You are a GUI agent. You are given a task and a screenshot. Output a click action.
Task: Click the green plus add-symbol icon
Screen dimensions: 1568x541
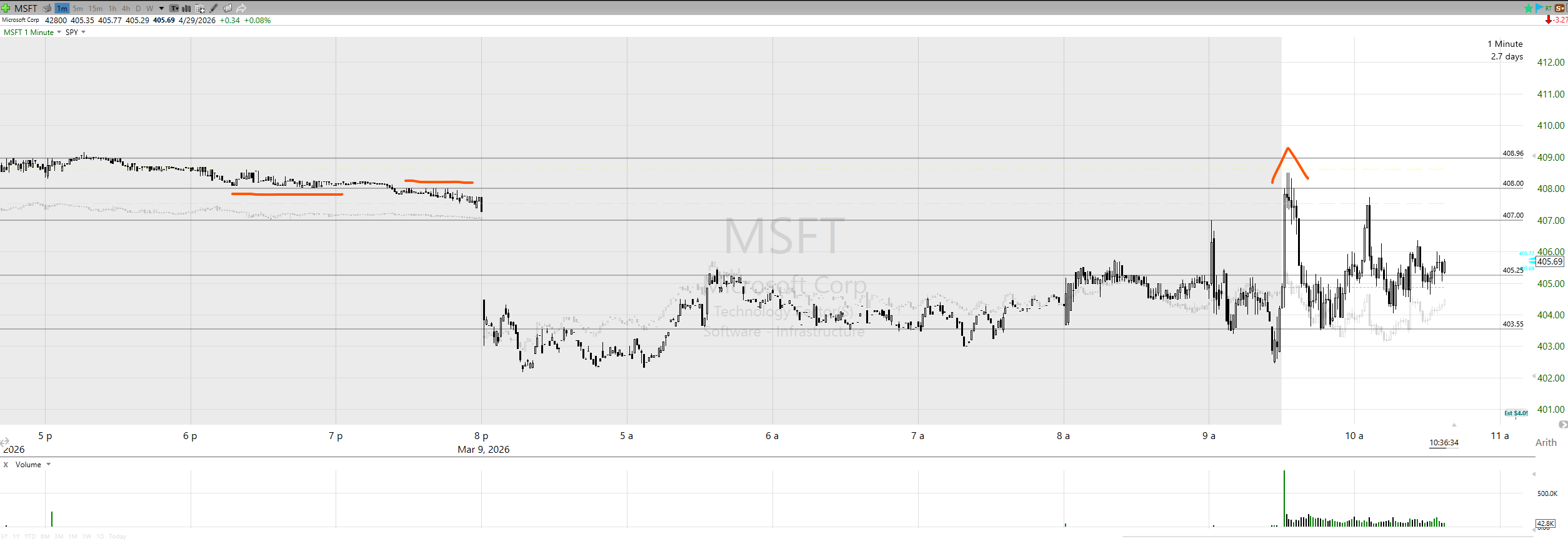pos(6,8)
